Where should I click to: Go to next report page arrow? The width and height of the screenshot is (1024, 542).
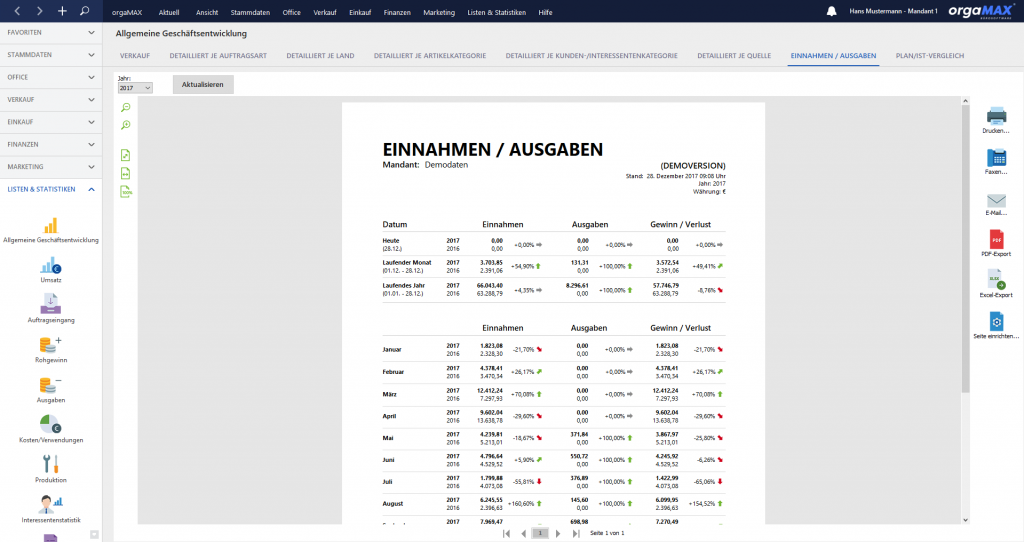[558, 534]
